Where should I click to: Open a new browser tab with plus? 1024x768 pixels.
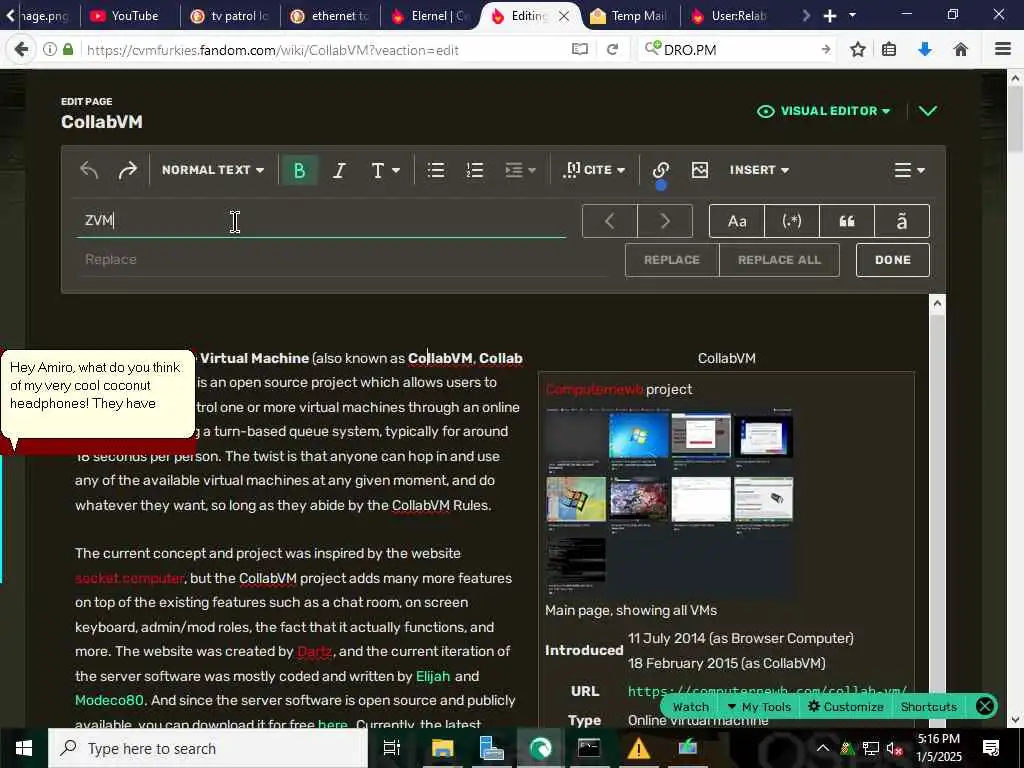829,16
